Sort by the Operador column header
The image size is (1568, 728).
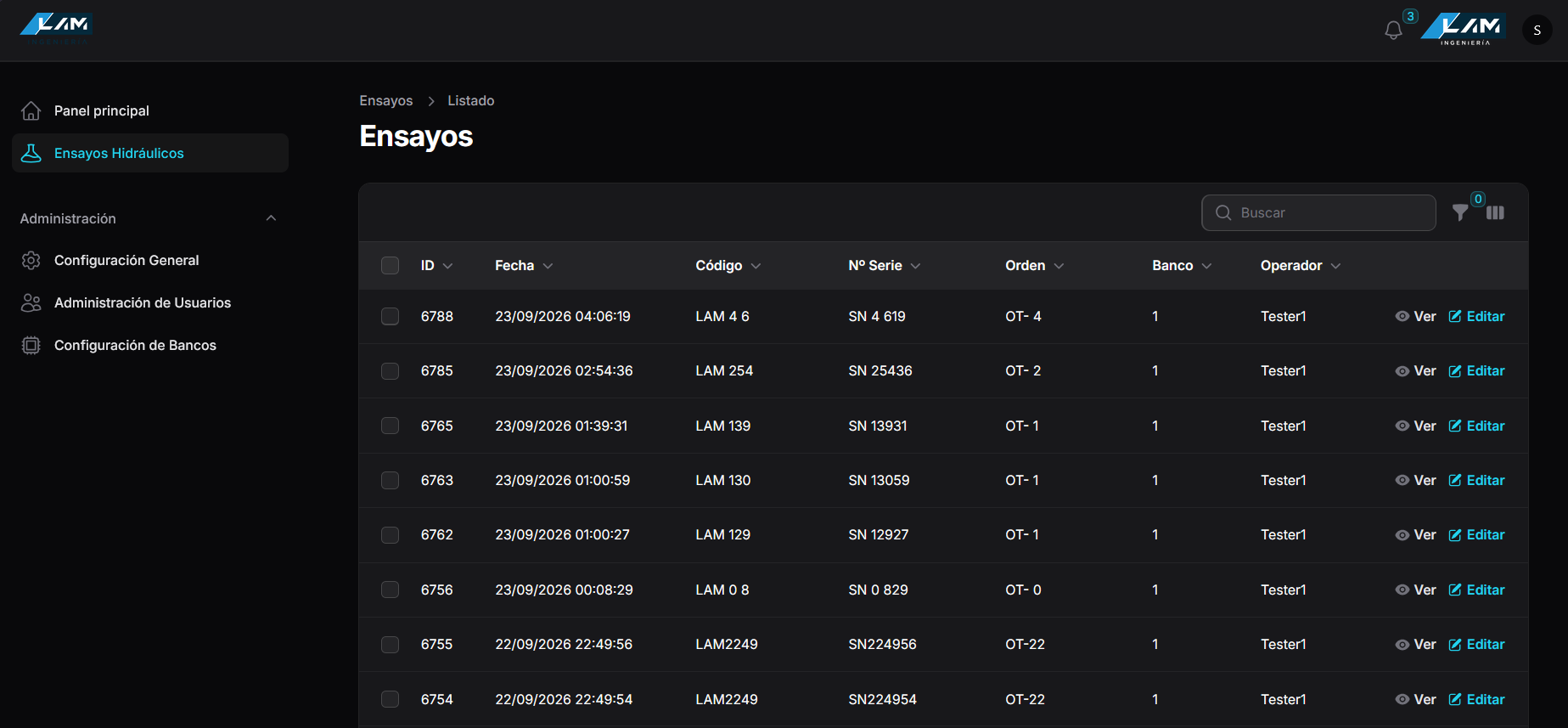1300,265
